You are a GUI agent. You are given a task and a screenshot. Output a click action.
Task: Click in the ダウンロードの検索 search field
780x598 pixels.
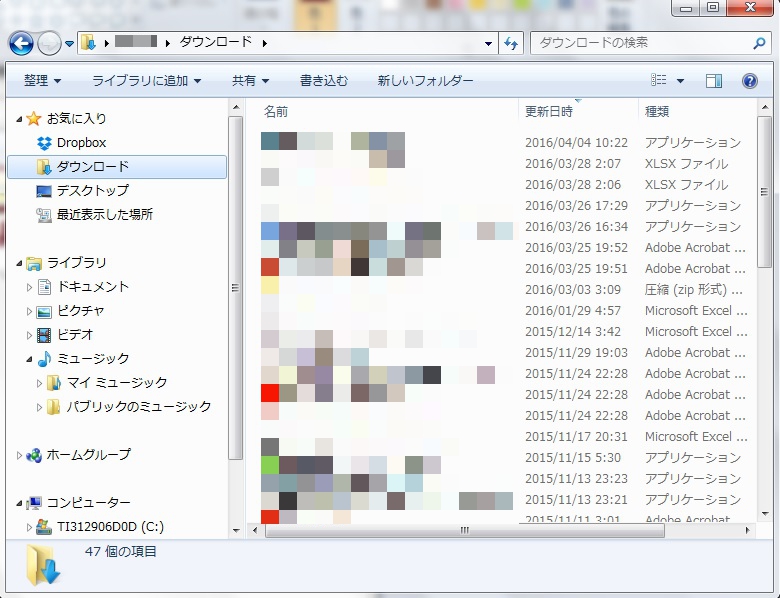(x=640, y=43)
